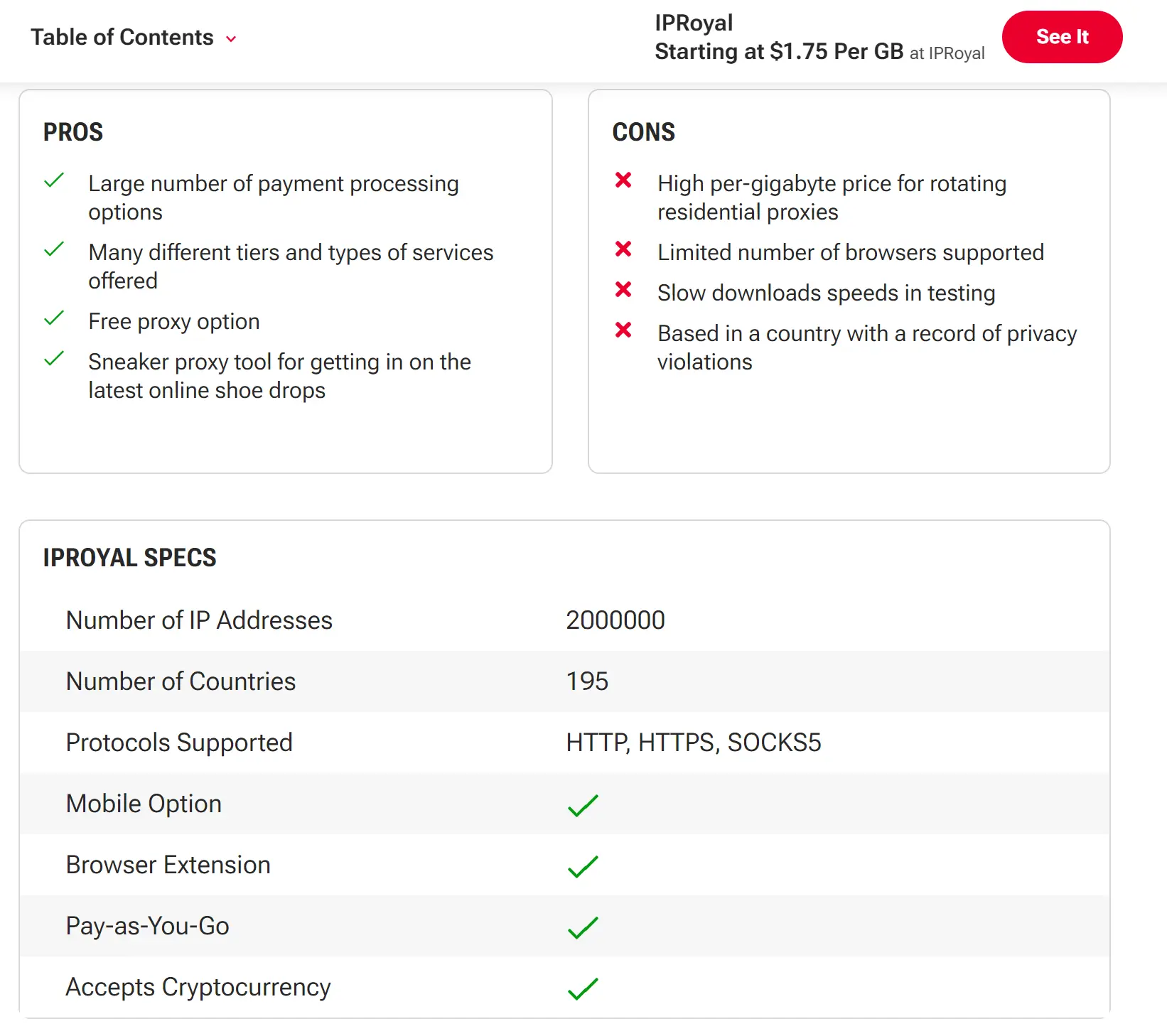The image size is (1167, 1036).
Task: Click the PROS heading
Action: (73, 132)
